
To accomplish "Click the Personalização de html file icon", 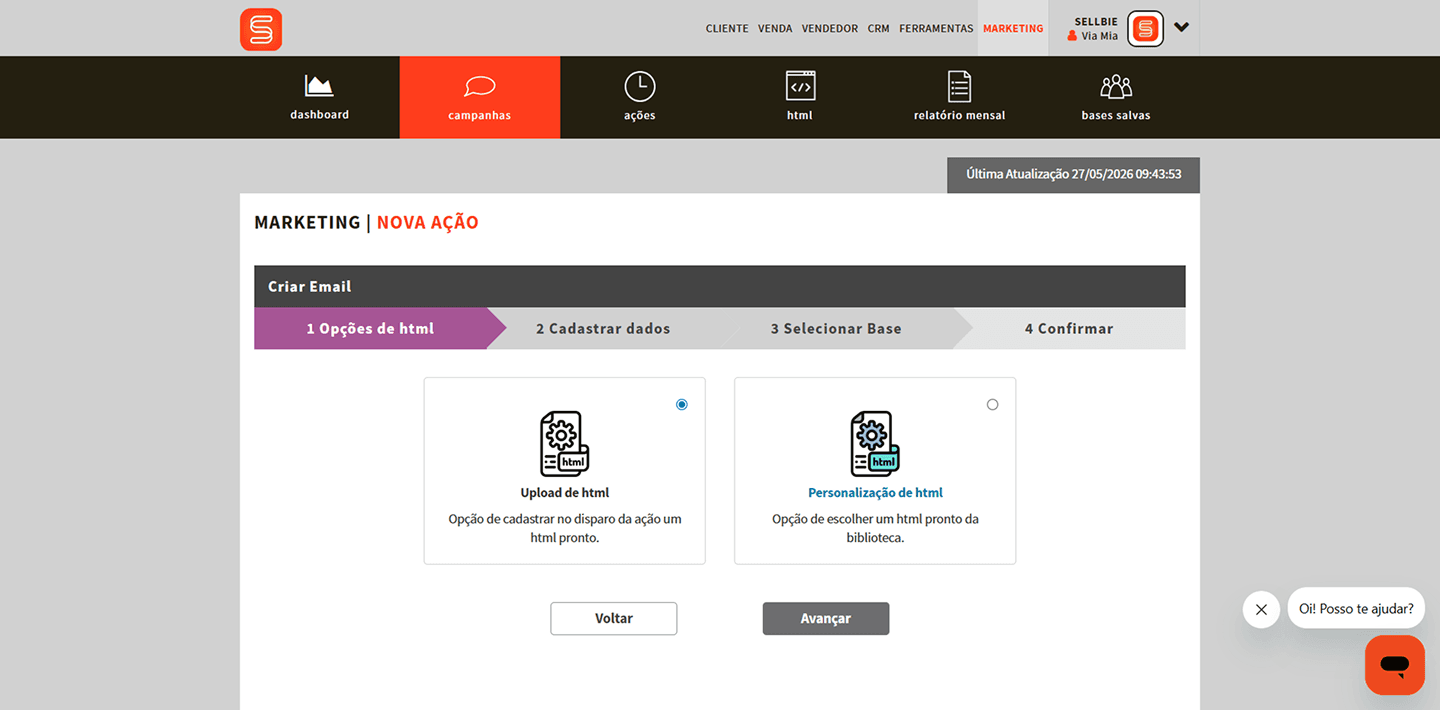I will [875, 444].
